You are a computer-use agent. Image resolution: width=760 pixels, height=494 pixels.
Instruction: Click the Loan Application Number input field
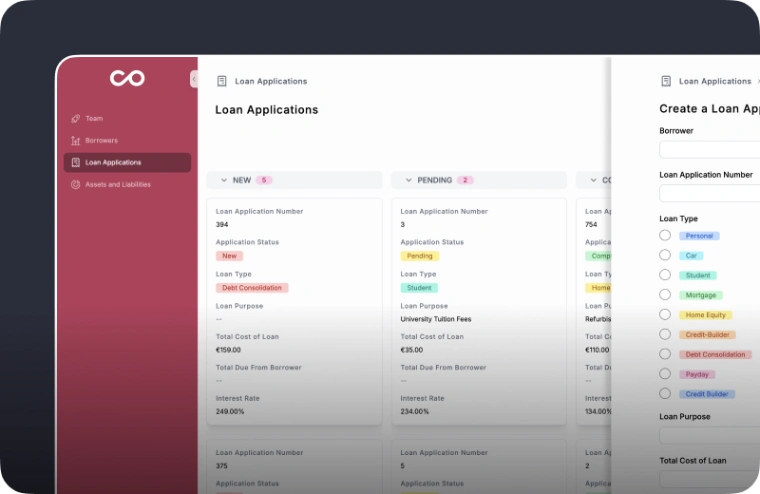(x=710, y=193)
